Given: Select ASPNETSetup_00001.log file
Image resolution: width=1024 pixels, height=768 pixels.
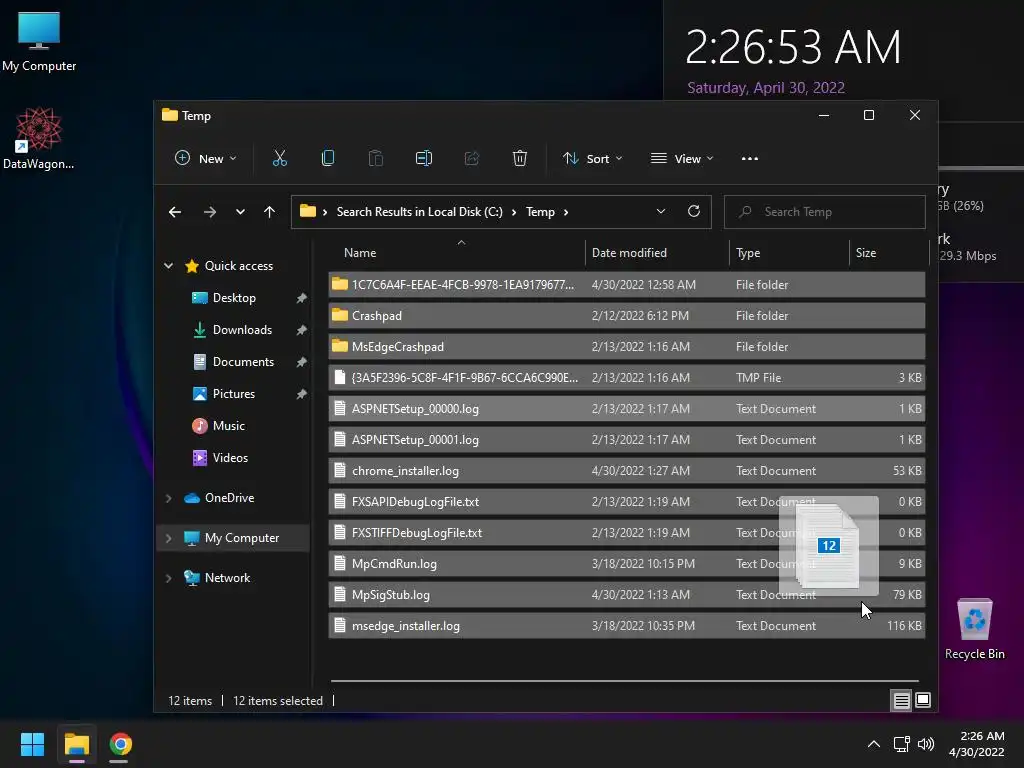Looking at the screenshot, I should point(627,440).
